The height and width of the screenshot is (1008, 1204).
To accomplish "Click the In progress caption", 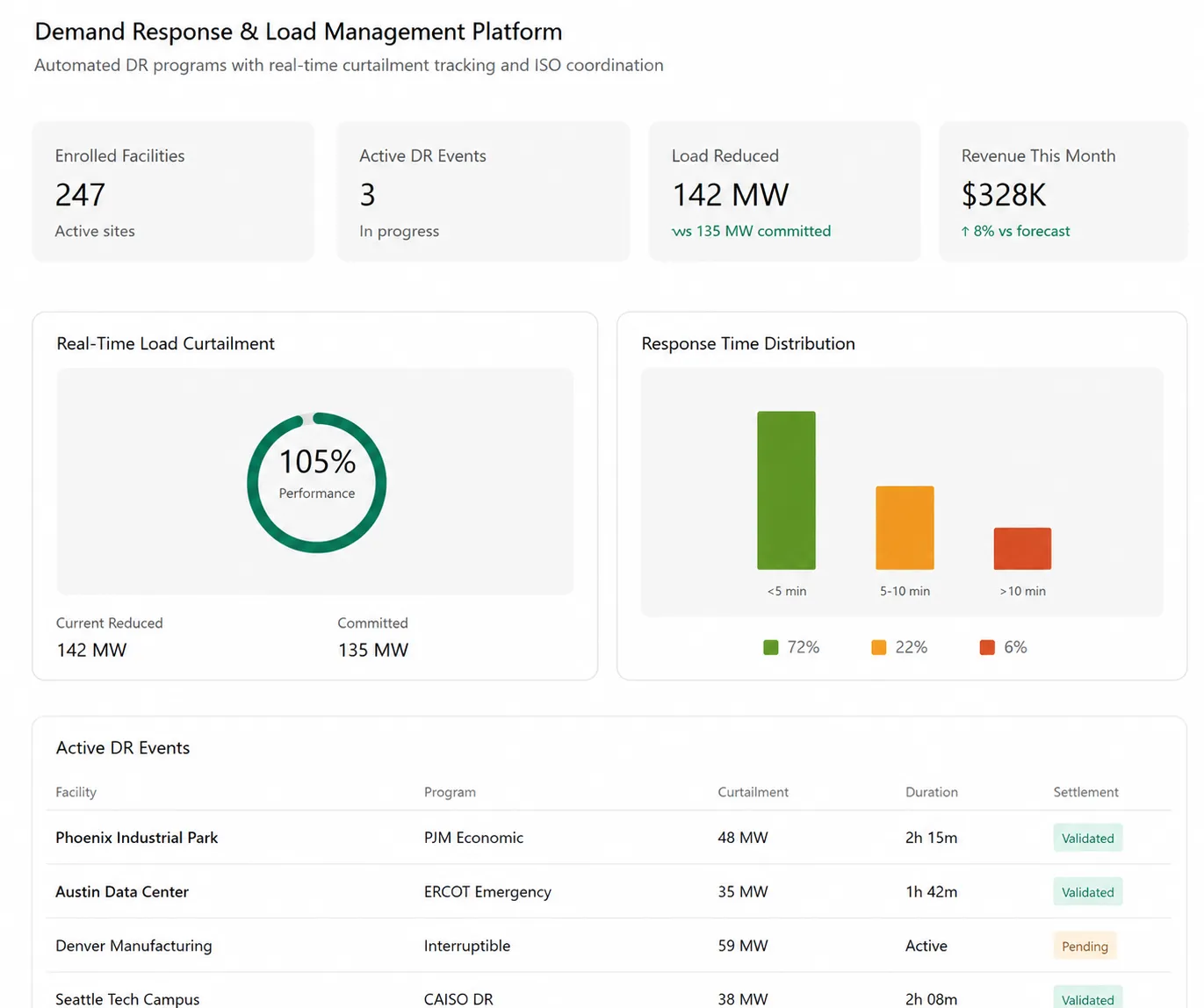I will (x=399, y=231).
